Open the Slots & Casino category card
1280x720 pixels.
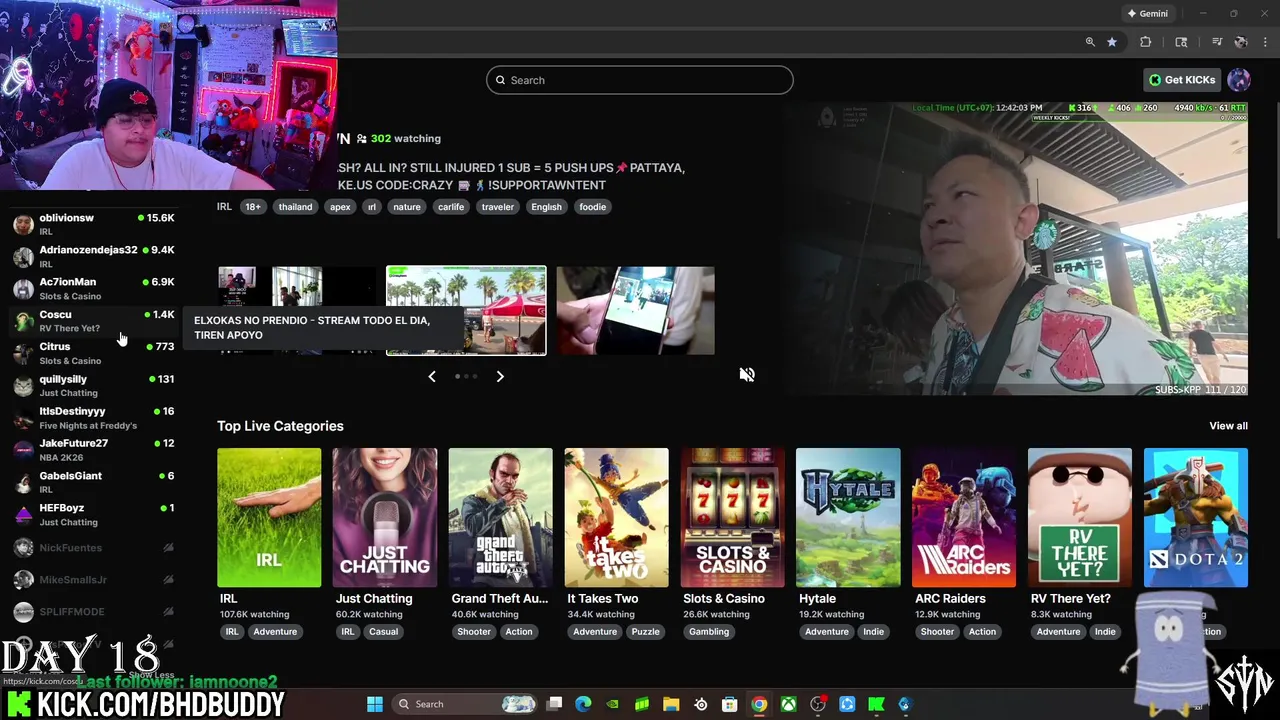tap(733, 517)
